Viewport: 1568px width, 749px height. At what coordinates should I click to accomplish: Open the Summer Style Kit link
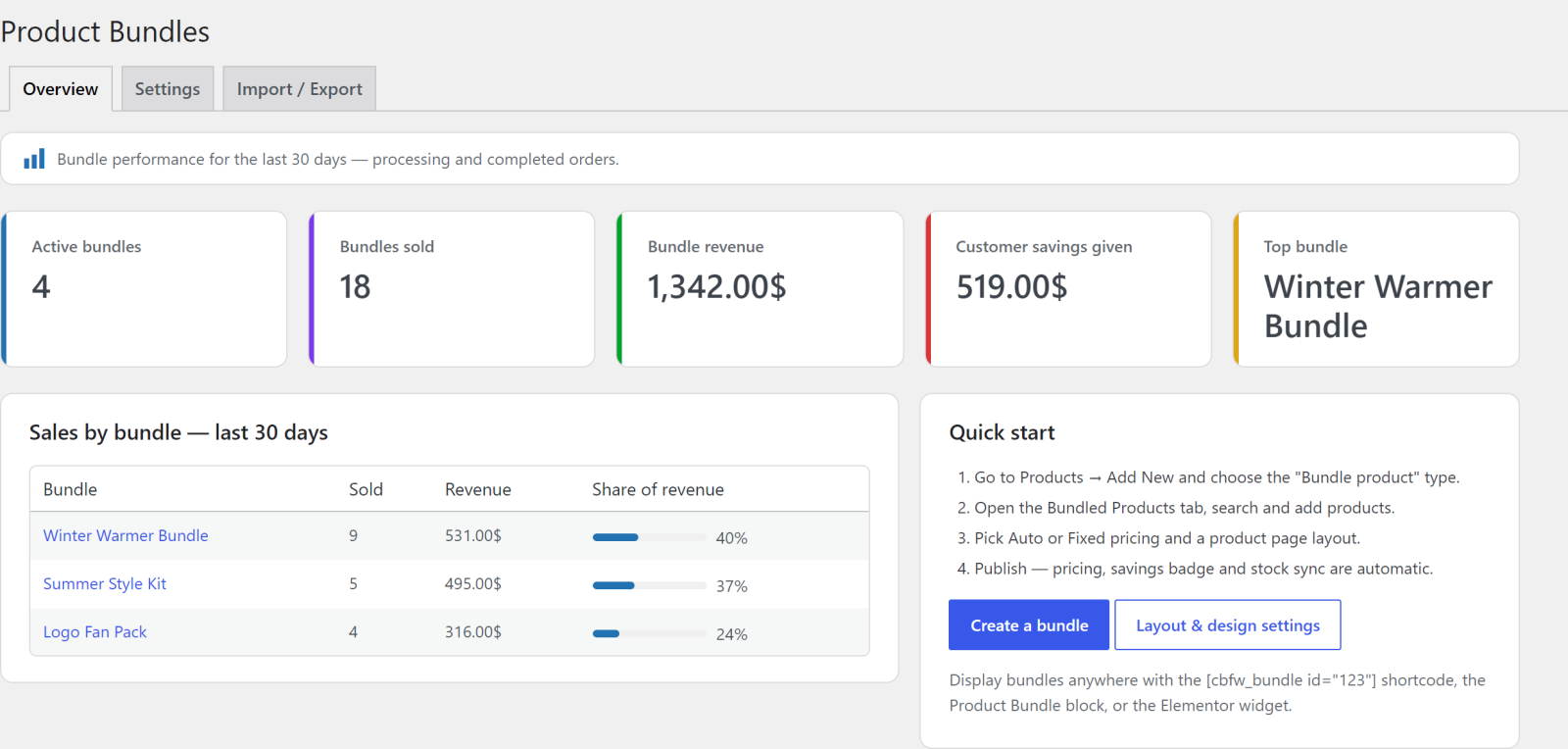click(105, 583)
